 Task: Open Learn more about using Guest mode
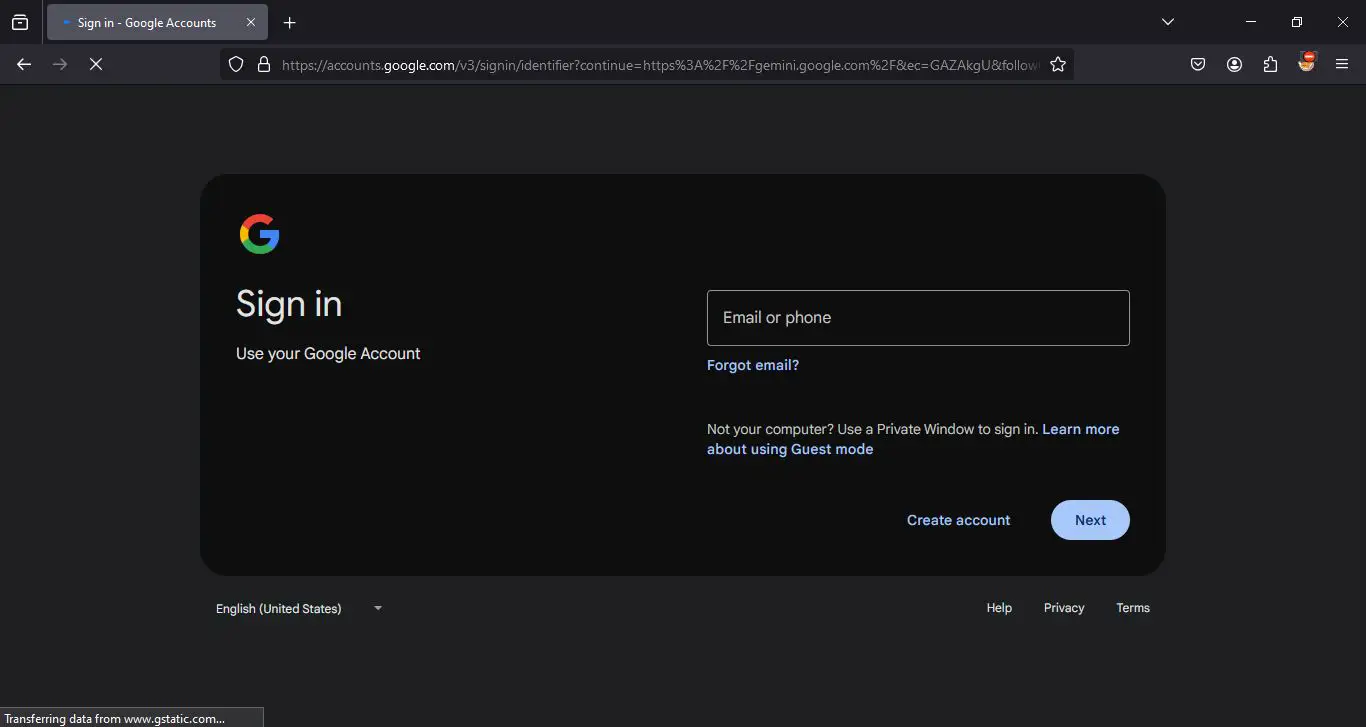point(913,439)
